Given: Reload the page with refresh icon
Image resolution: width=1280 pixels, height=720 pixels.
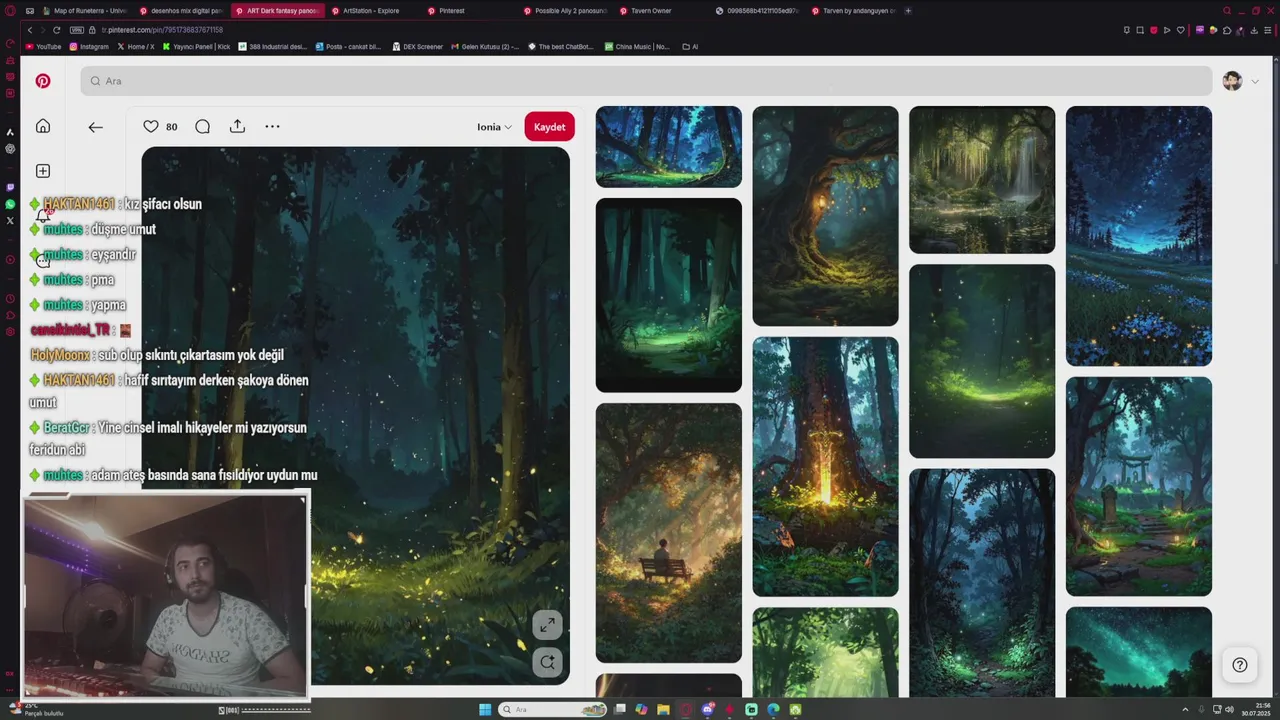Looking at the screenshot, I should pos(56,30).
